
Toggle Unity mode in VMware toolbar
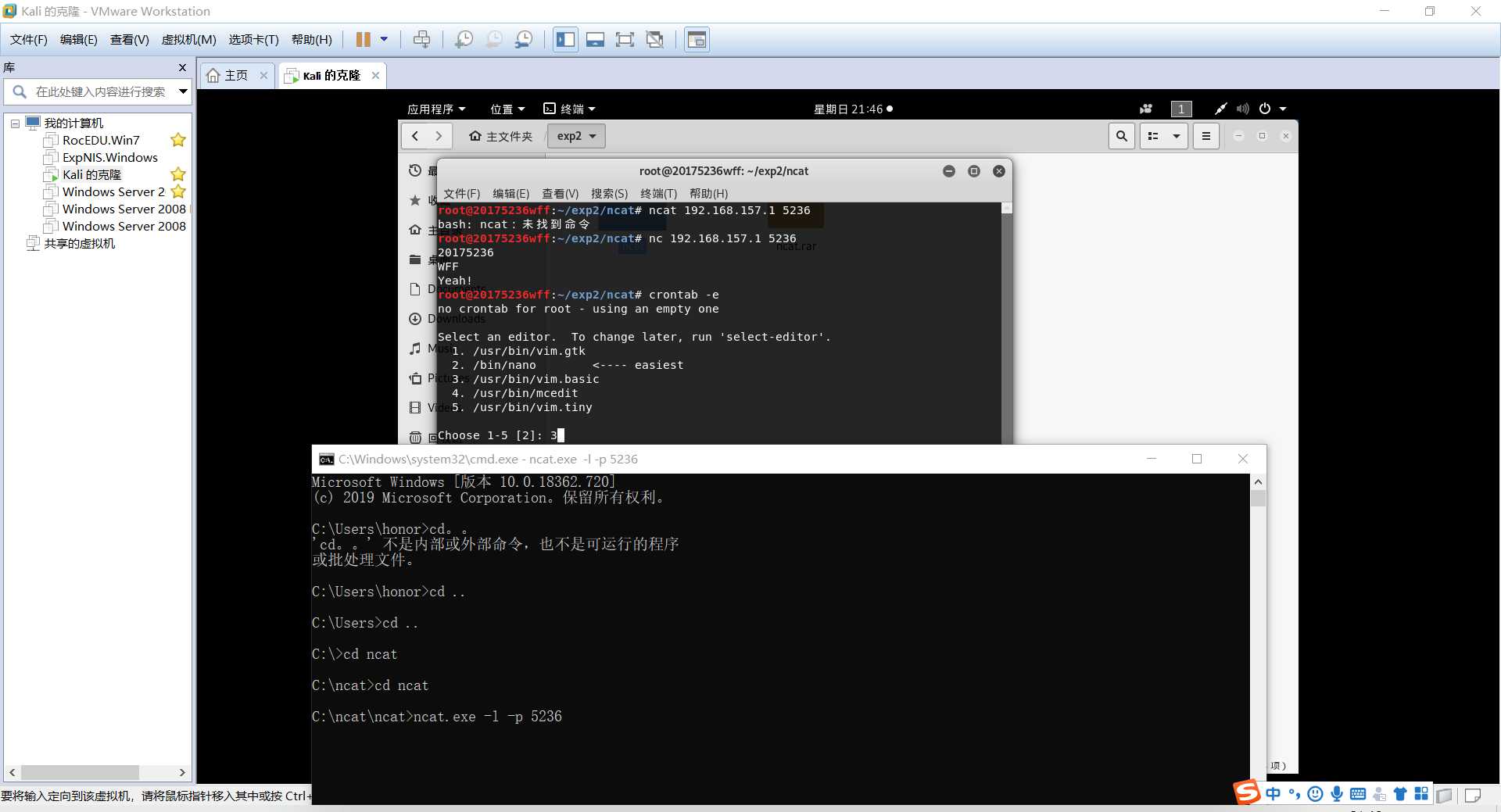point(655,39)
